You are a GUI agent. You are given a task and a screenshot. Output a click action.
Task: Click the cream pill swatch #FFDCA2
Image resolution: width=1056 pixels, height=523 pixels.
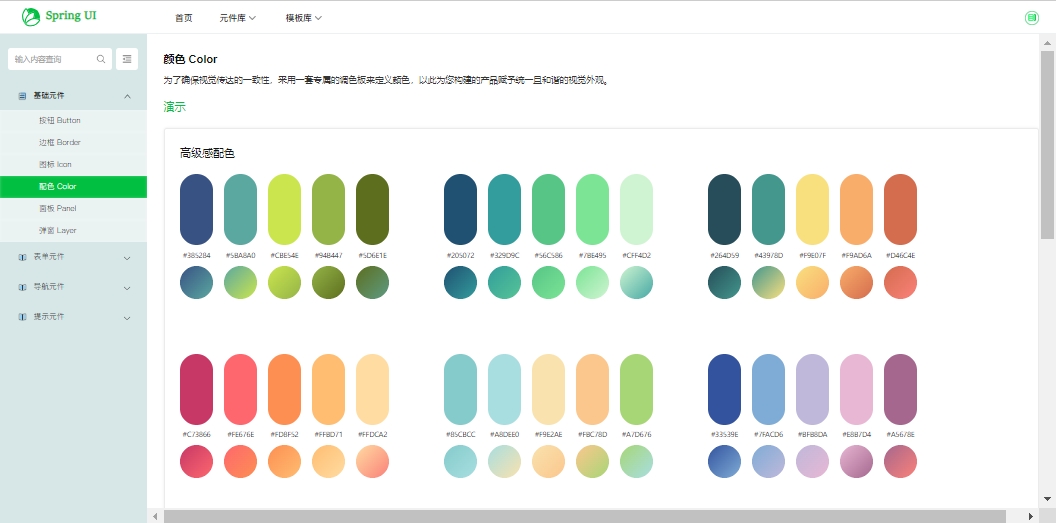[372, 389]
